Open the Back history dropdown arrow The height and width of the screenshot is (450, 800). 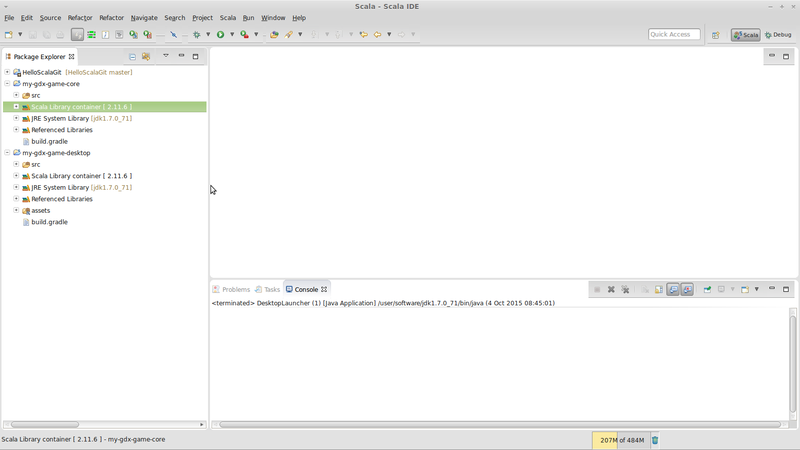[x=389, y=35]
